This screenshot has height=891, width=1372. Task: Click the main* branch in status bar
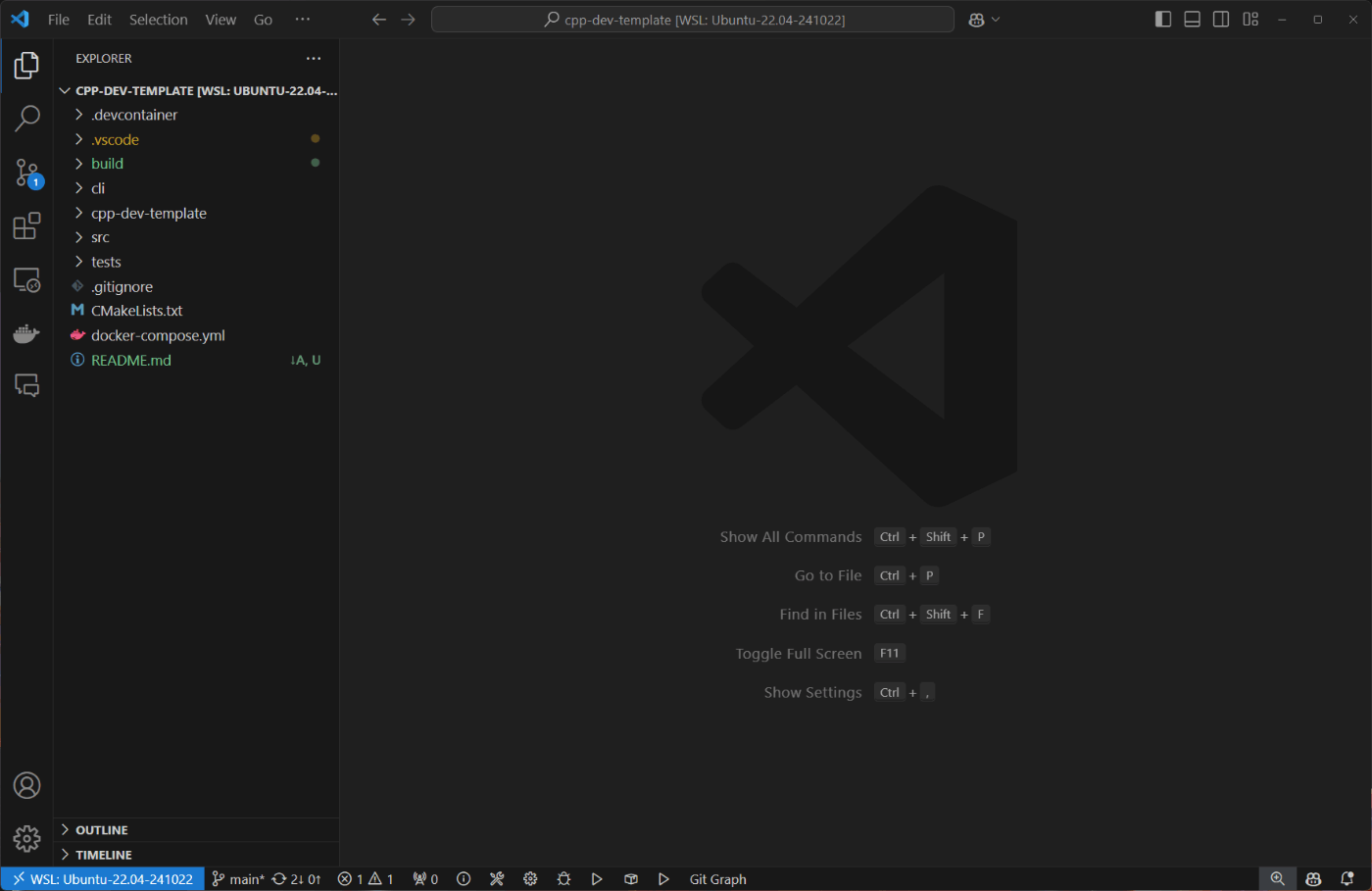coord(238,879)
